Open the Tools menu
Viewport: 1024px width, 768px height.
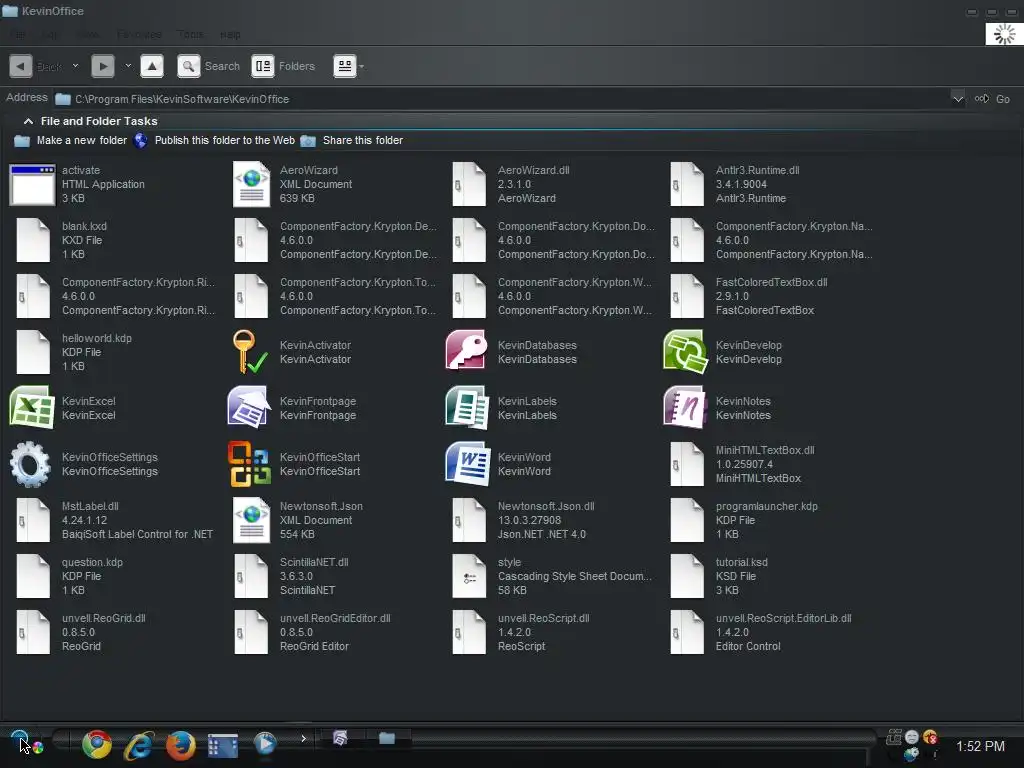pos(191,35)
